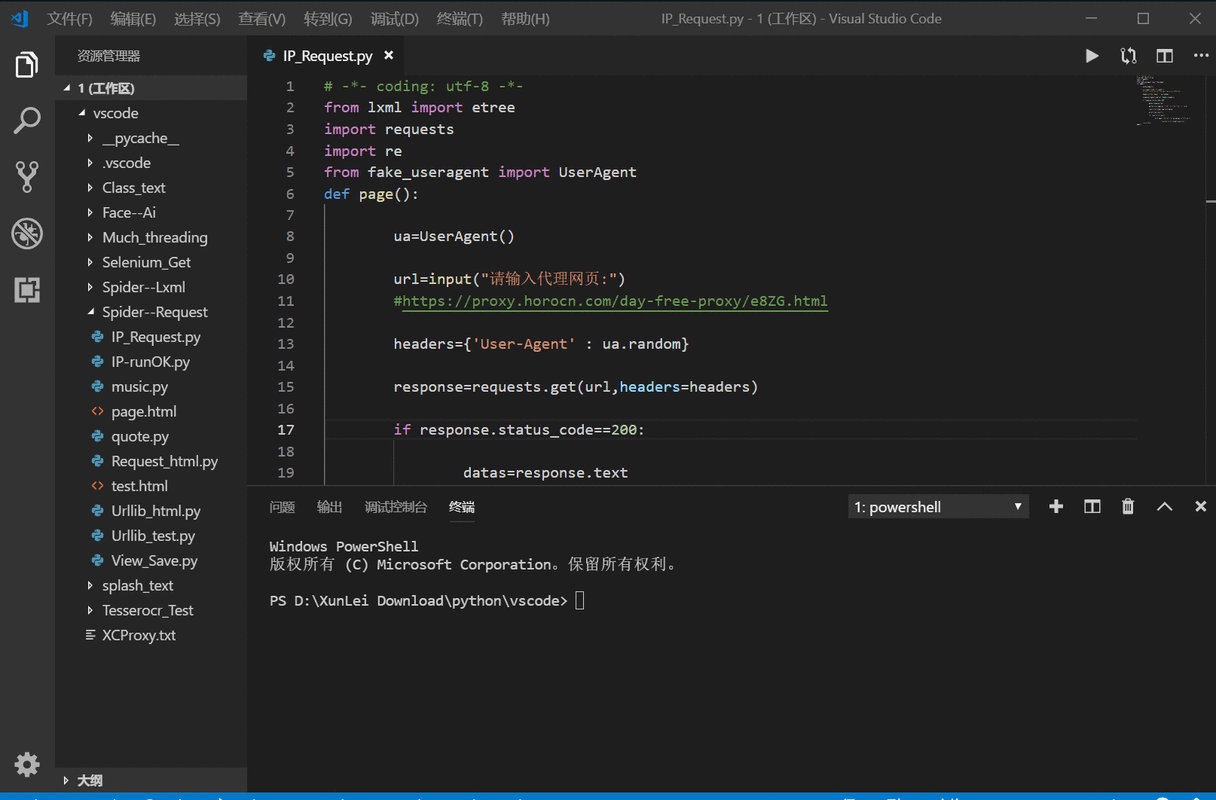The height and width of the screenshot is (800, 1216).
Task: Create a new terminal with plus icon
Action: click(1056, 507)
